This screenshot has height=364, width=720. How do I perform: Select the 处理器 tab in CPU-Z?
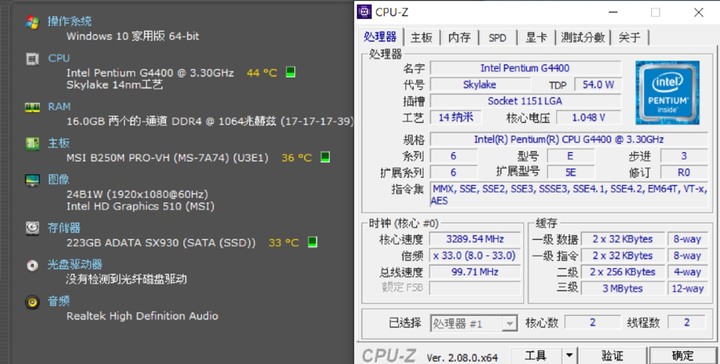[x=380, y=37]
